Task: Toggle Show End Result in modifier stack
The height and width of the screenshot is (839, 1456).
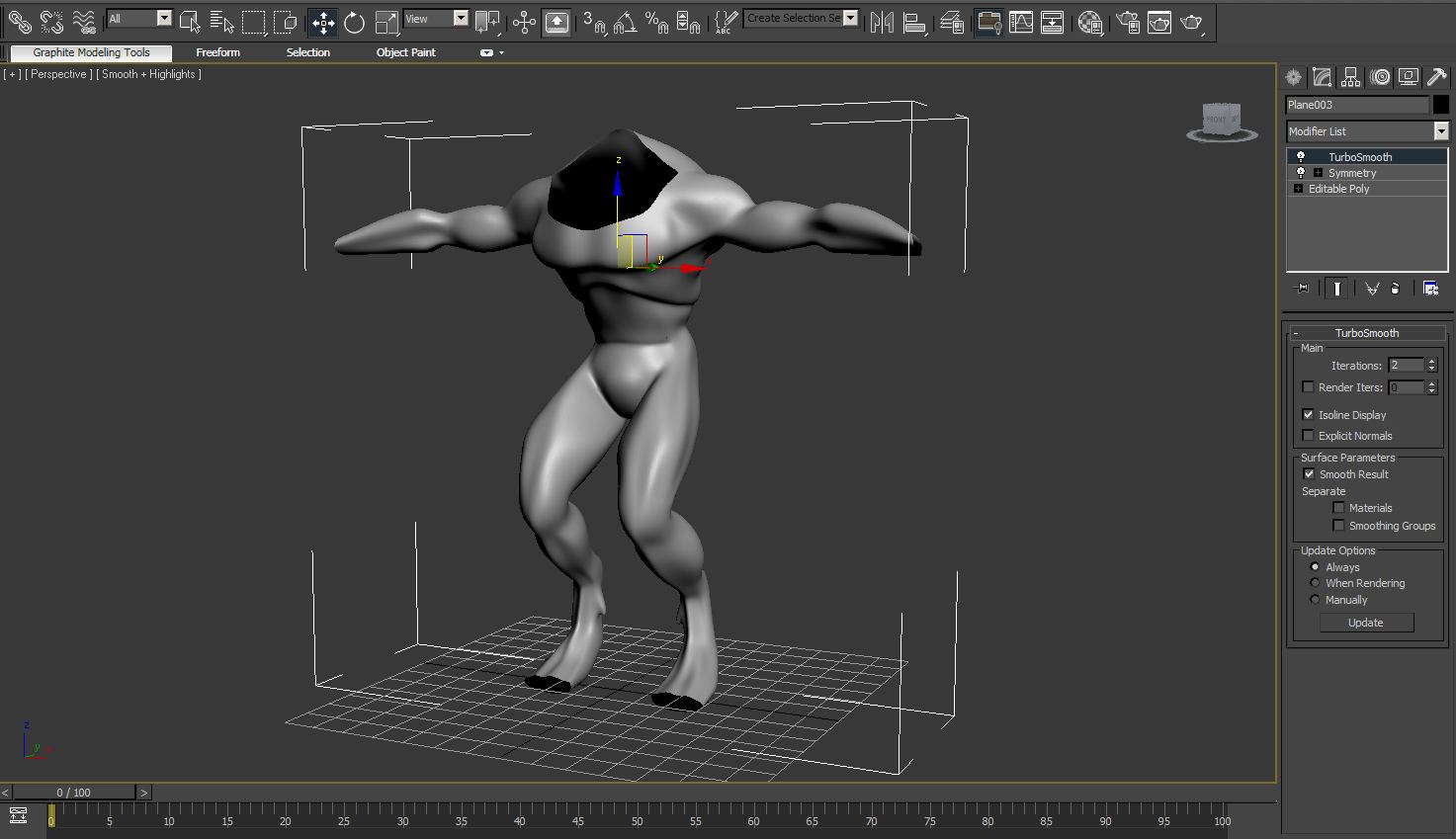Action: (x=1336, y=288)
